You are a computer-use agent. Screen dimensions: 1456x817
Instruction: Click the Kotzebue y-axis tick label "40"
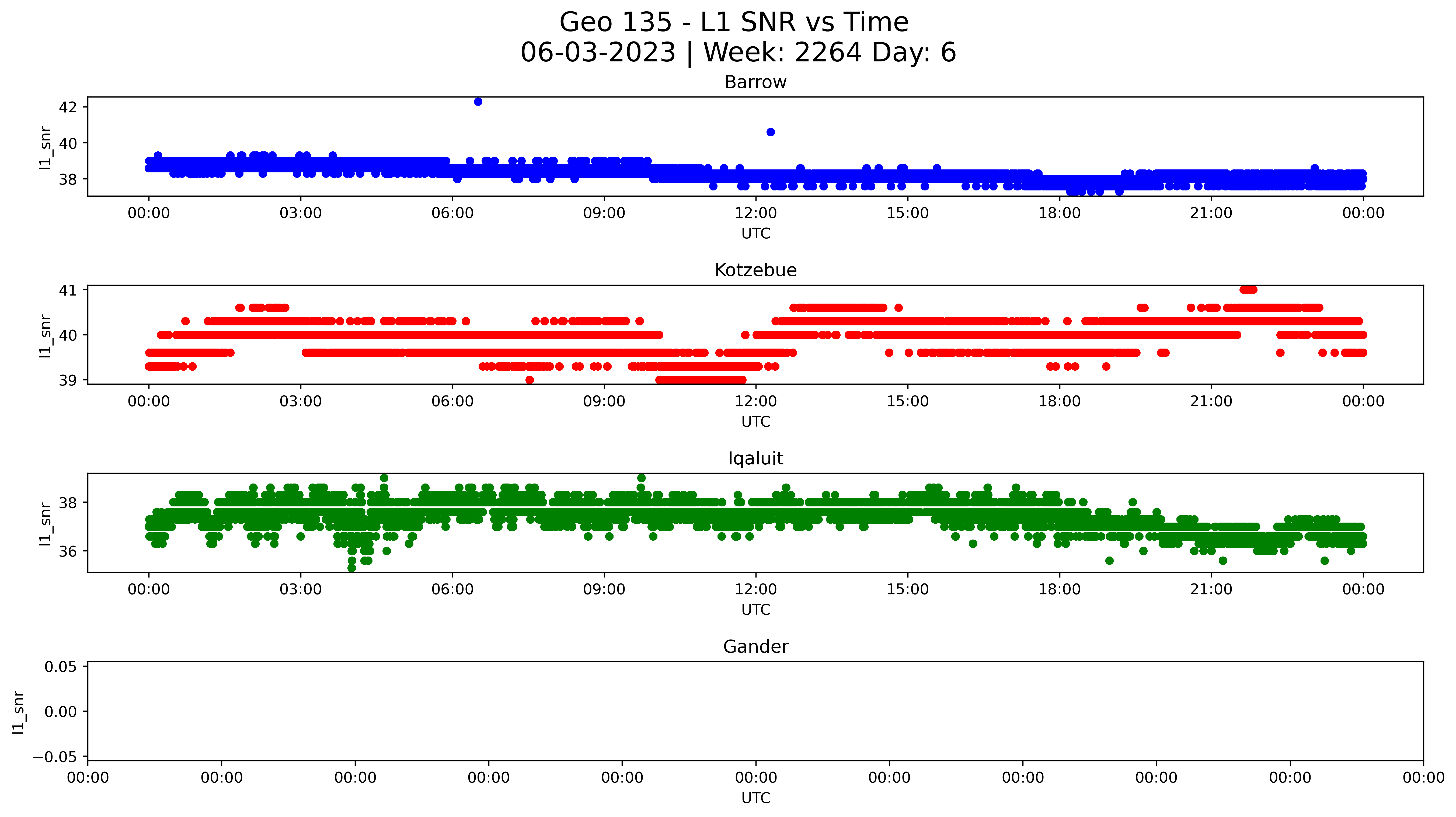(68, 335)
